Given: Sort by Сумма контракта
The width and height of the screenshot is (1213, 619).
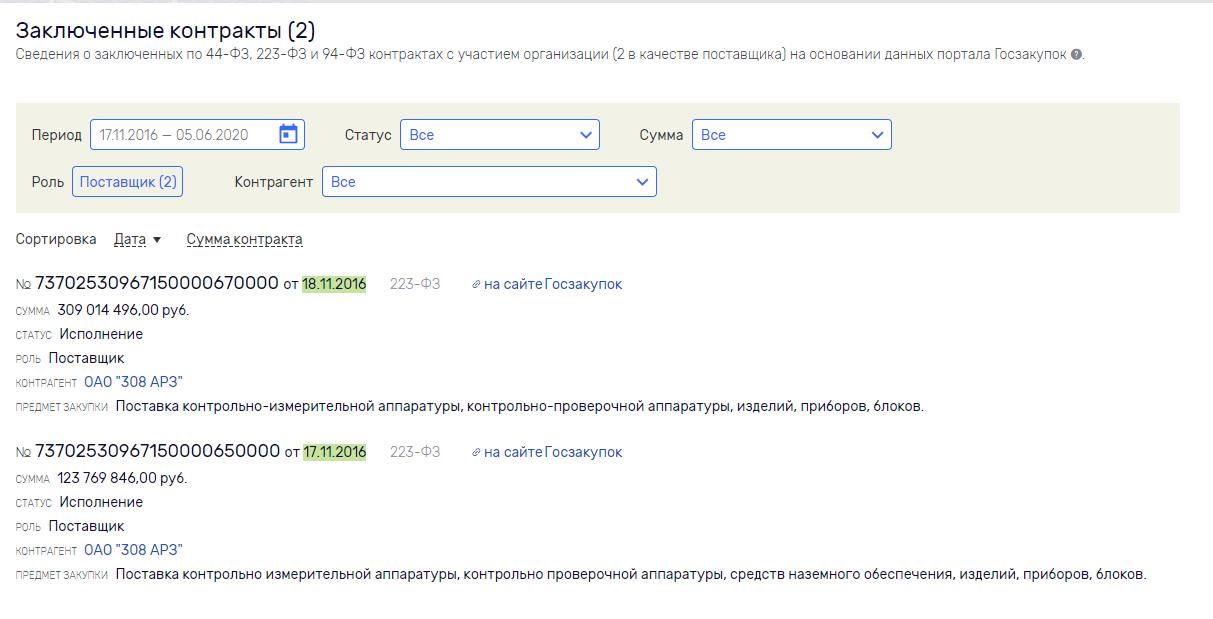Looking at the screenshot, I should (244, 239).
